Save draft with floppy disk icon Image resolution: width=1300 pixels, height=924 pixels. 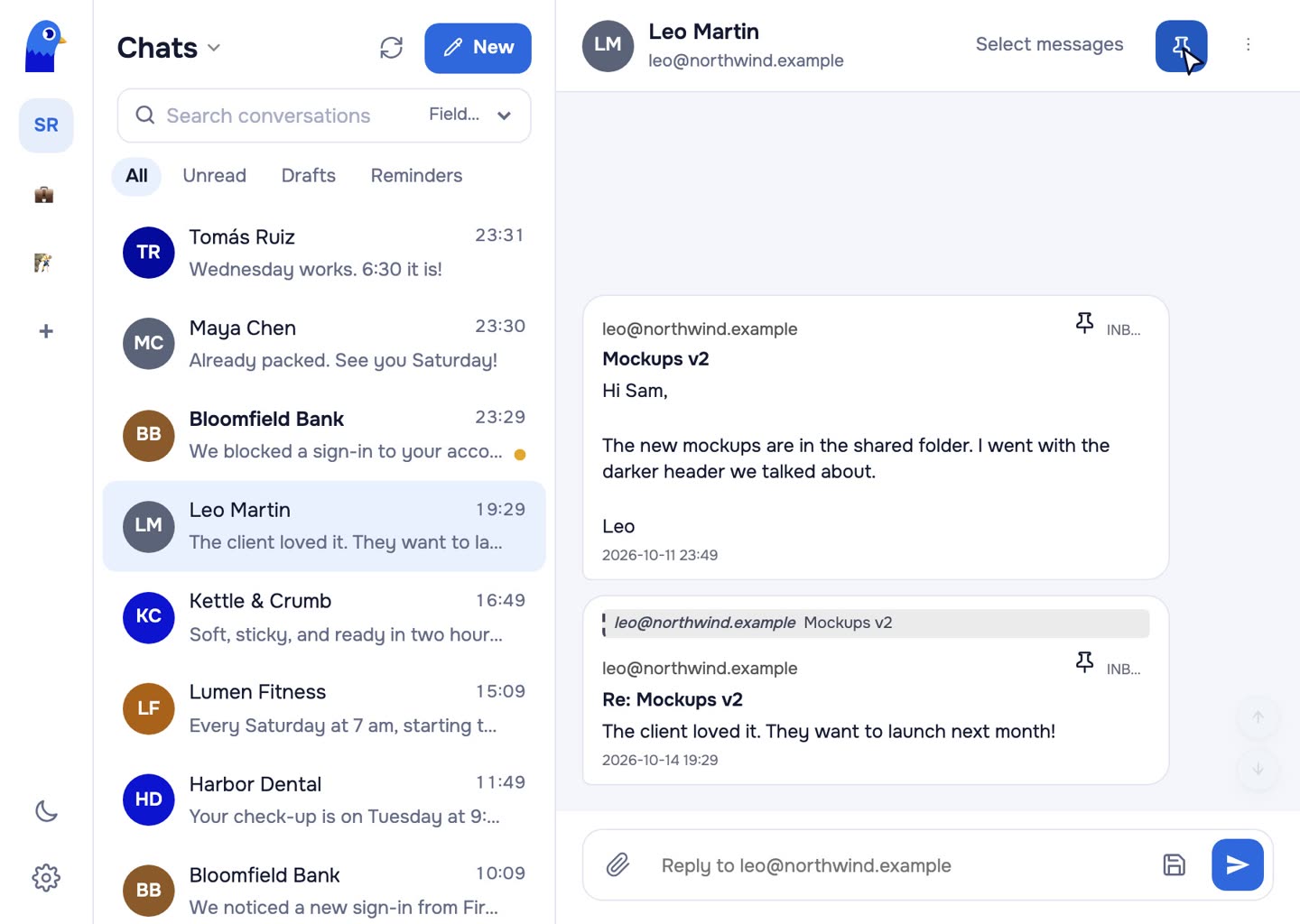coord(1174,864)
